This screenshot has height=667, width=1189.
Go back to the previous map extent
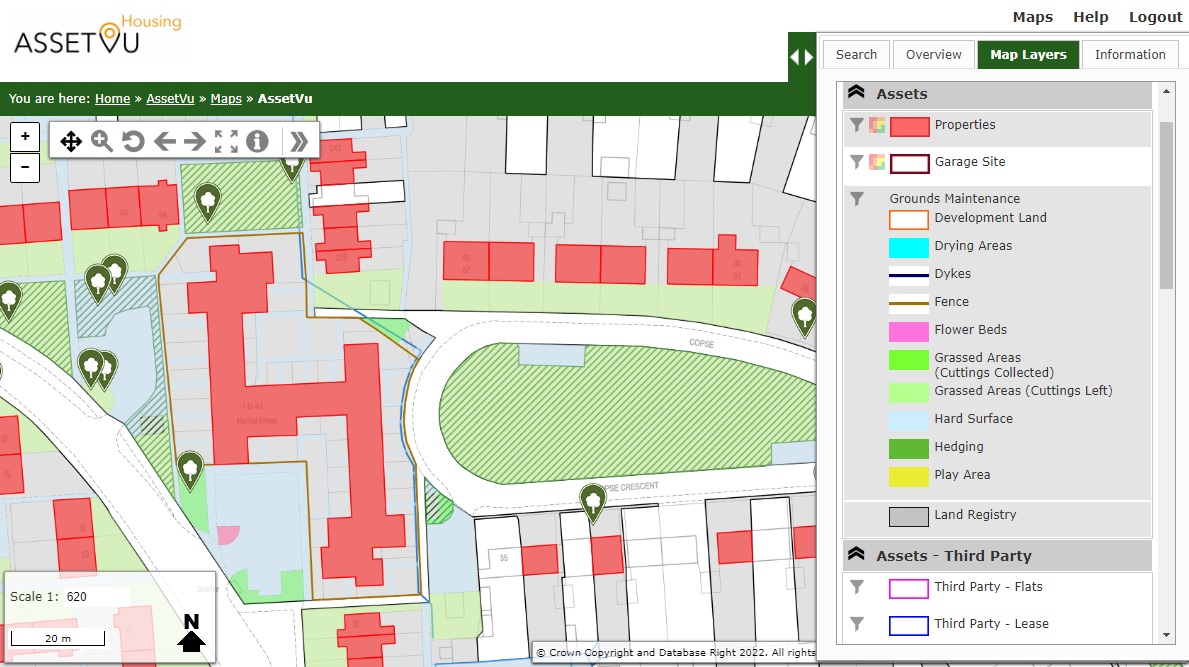click(165, 141)
